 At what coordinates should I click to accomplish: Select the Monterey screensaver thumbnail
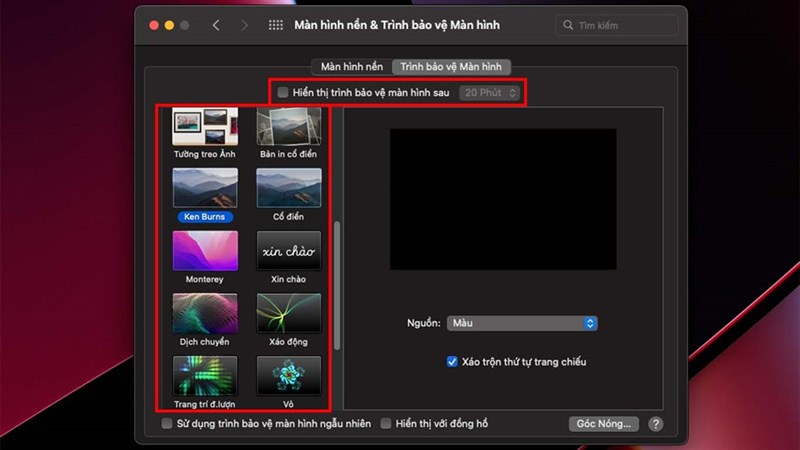coord(205,251)
